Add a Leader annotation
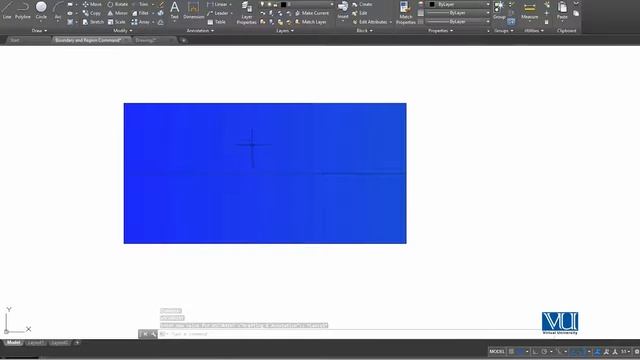This screenshot has width=640, height=360. coord(218,13)
